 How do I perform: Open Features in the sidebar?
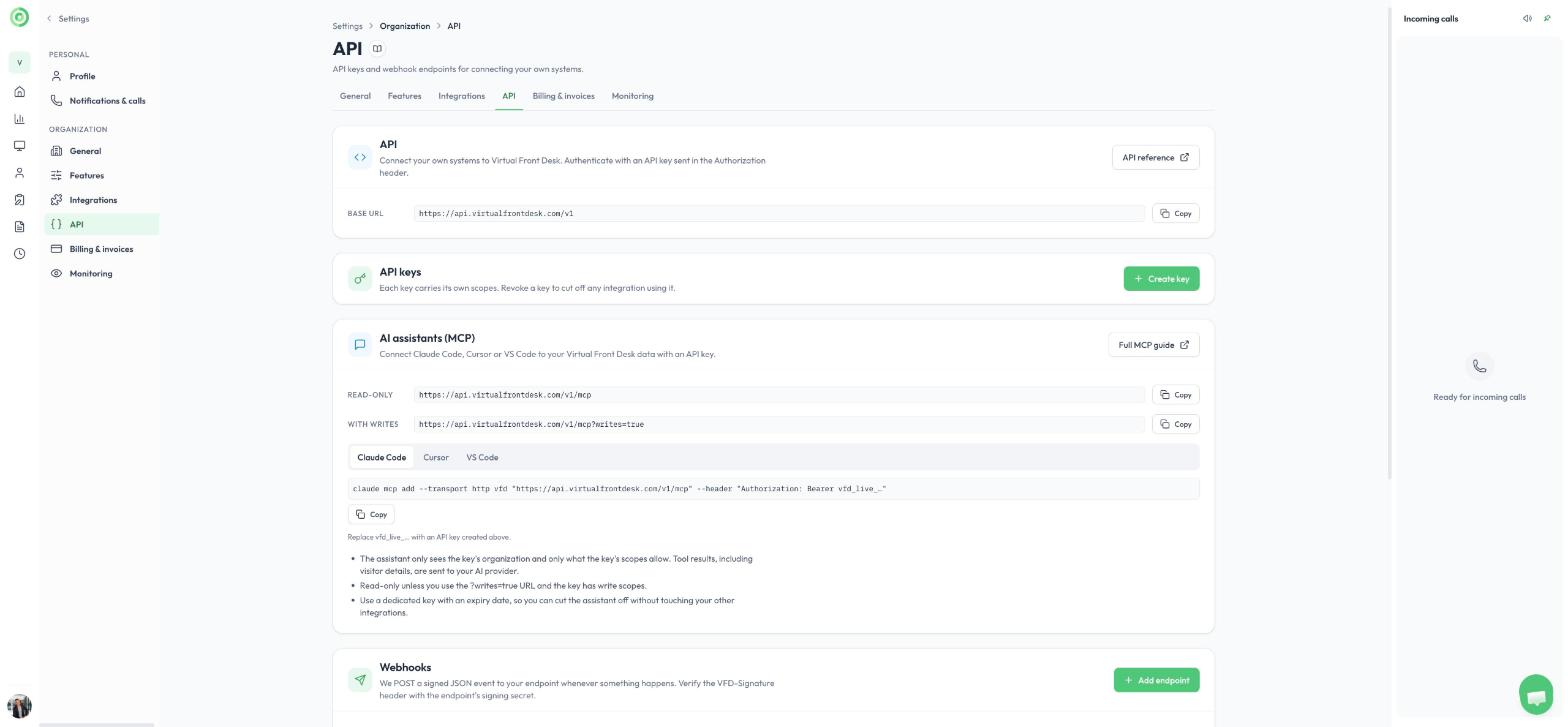(x=101, y=176)
